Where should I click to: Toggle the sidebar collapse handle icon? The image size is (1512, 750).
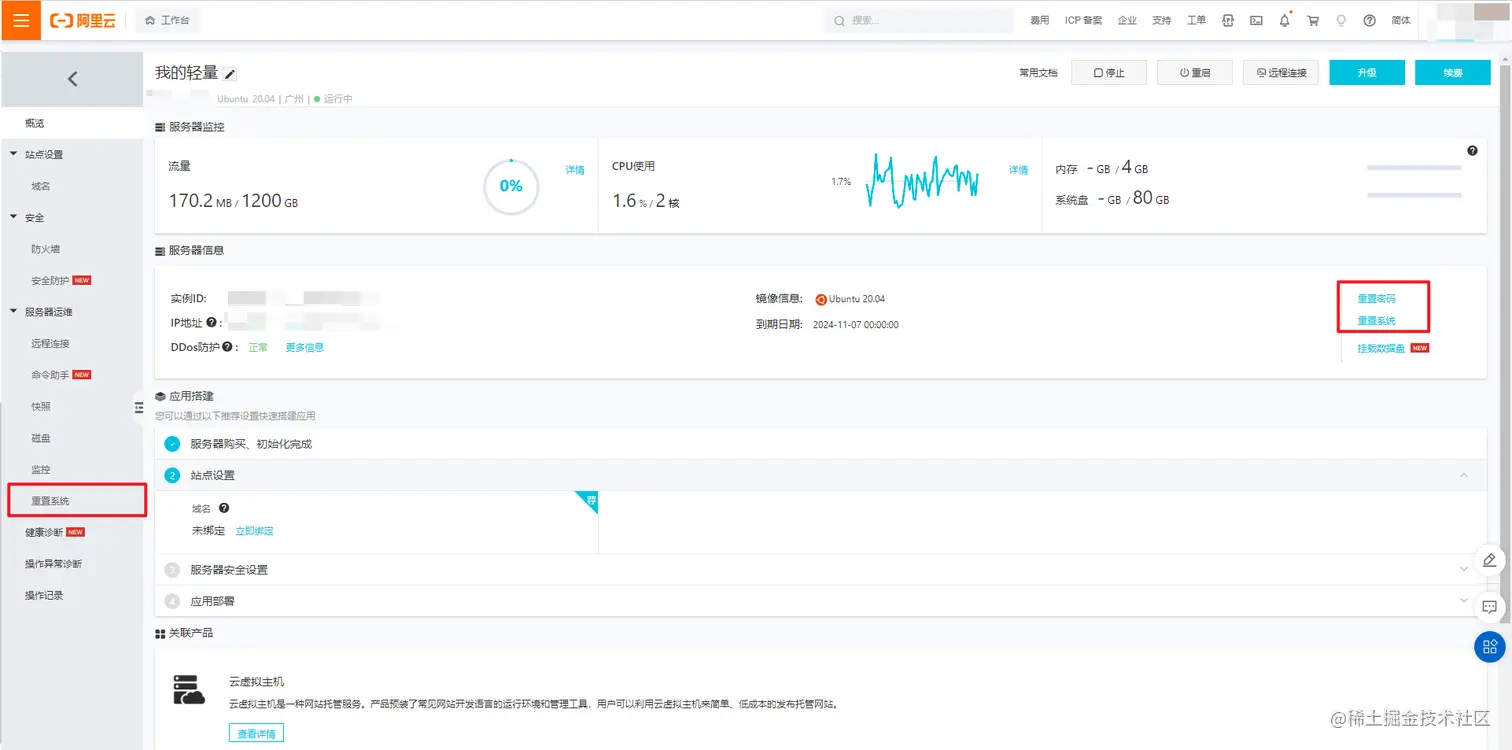pos(139,407)
